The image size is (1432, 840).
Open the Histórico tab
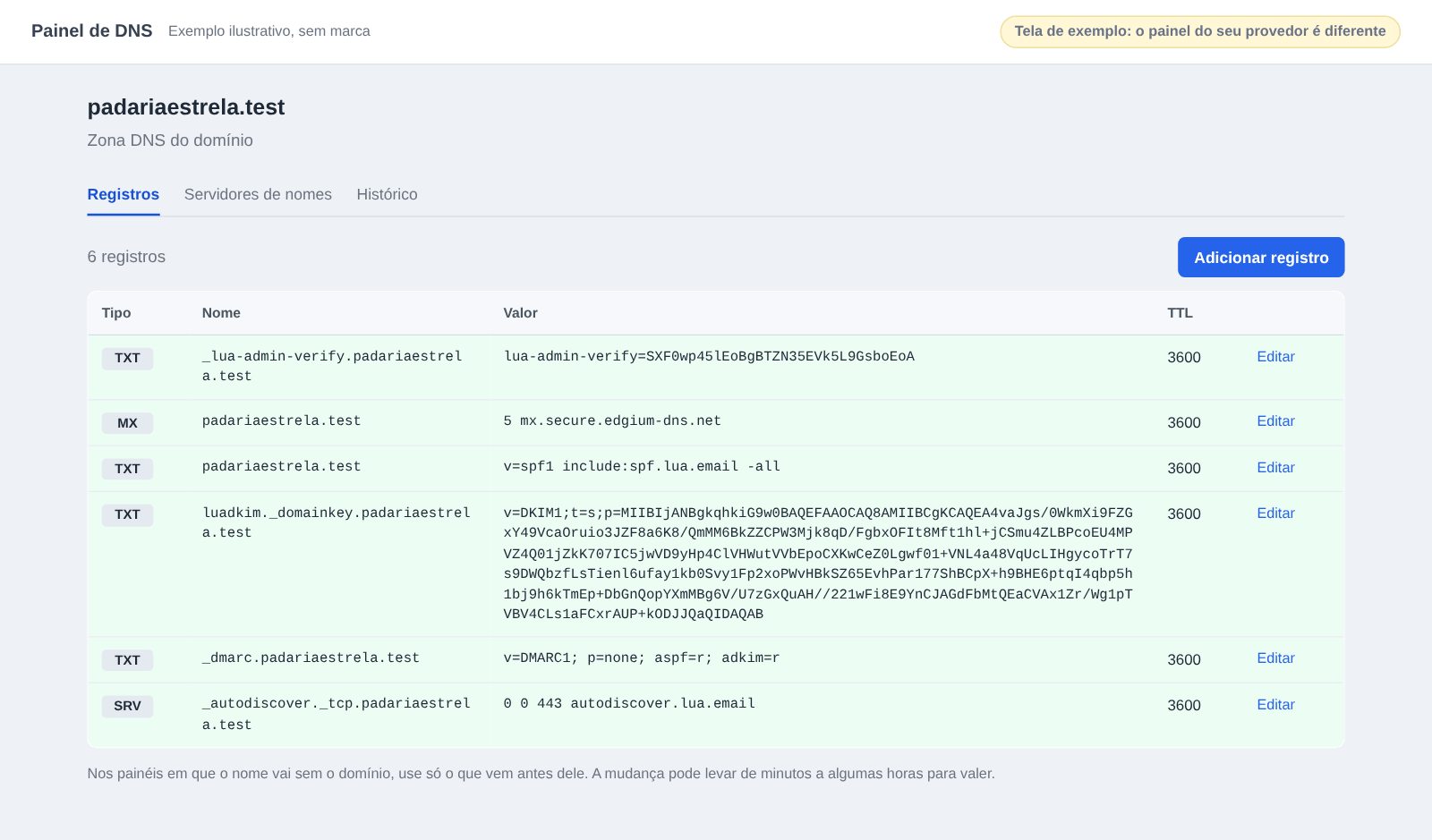click(387, 194)
